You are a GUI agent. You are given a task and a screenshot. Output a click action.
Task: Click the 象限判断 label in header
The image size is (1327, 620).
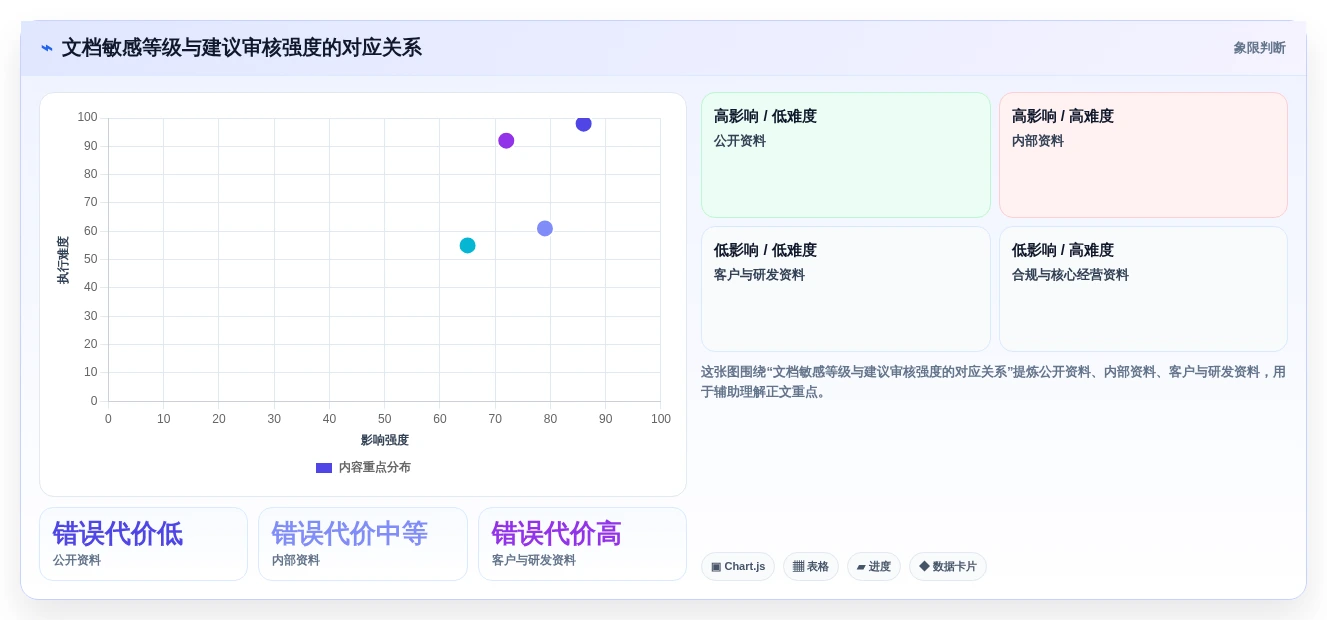click(x=1259, y=48)
